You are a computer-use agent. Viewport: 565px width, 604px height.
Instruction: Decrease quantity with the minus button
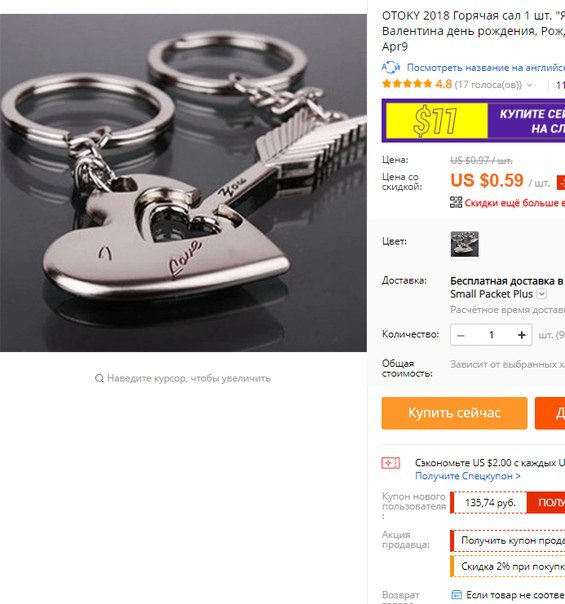pos(461,335)
